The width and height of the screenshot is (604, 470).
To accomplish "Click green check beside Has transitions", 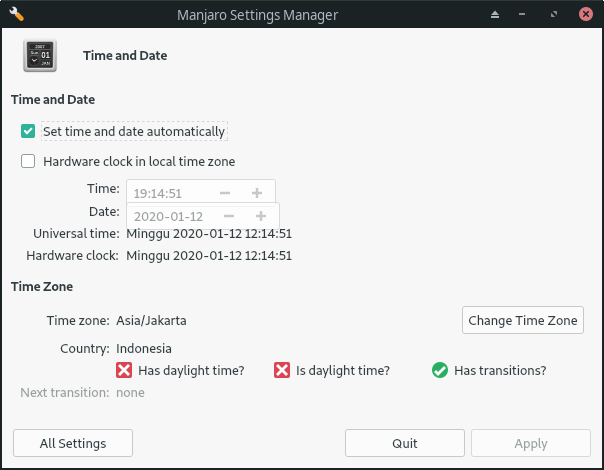I will (x=440, y=370).
